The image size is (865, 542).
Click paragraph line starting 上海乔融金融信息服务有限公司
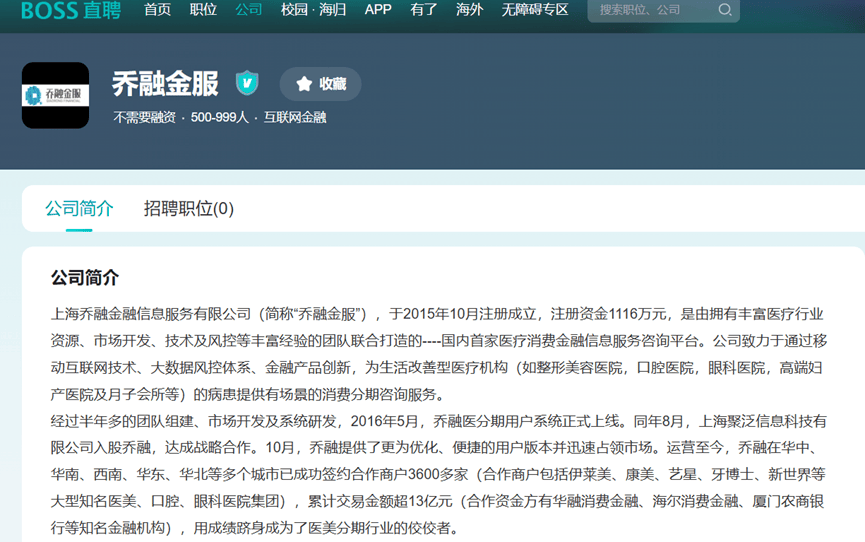coord(437,314)
